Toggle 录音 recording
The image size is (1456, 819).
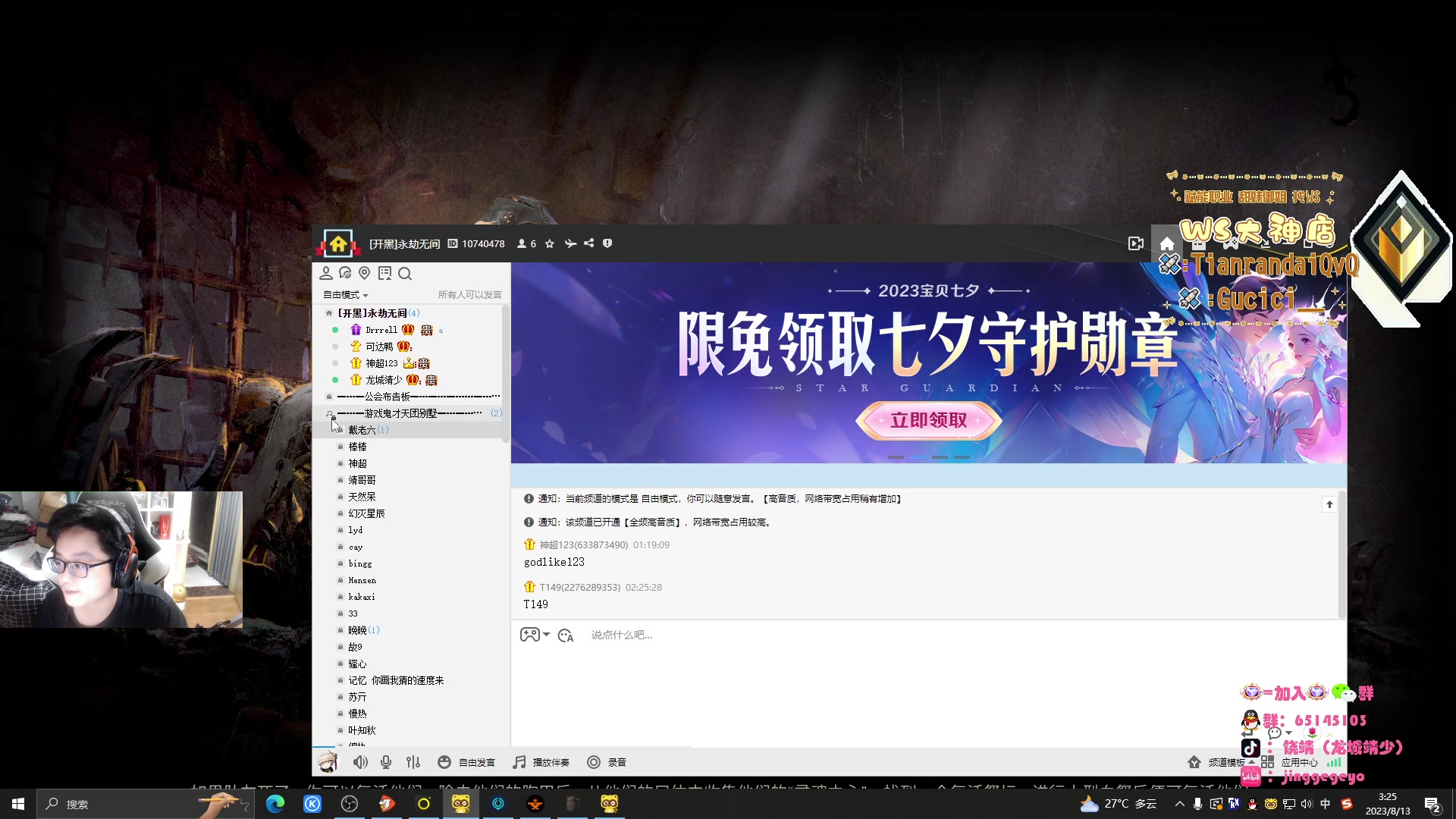(x=607, y=762)
